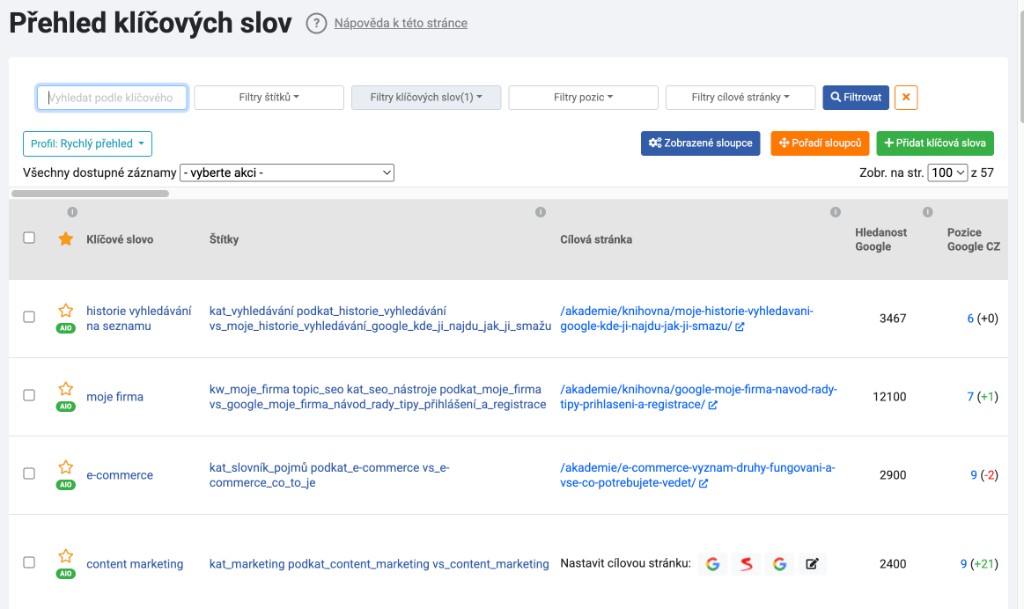Viewport: 1024px width, 609px height.
Task: Open target page 'e-commerce-vyznam-druhy' link
Action: pyautogui.click(x=697, y=475)
